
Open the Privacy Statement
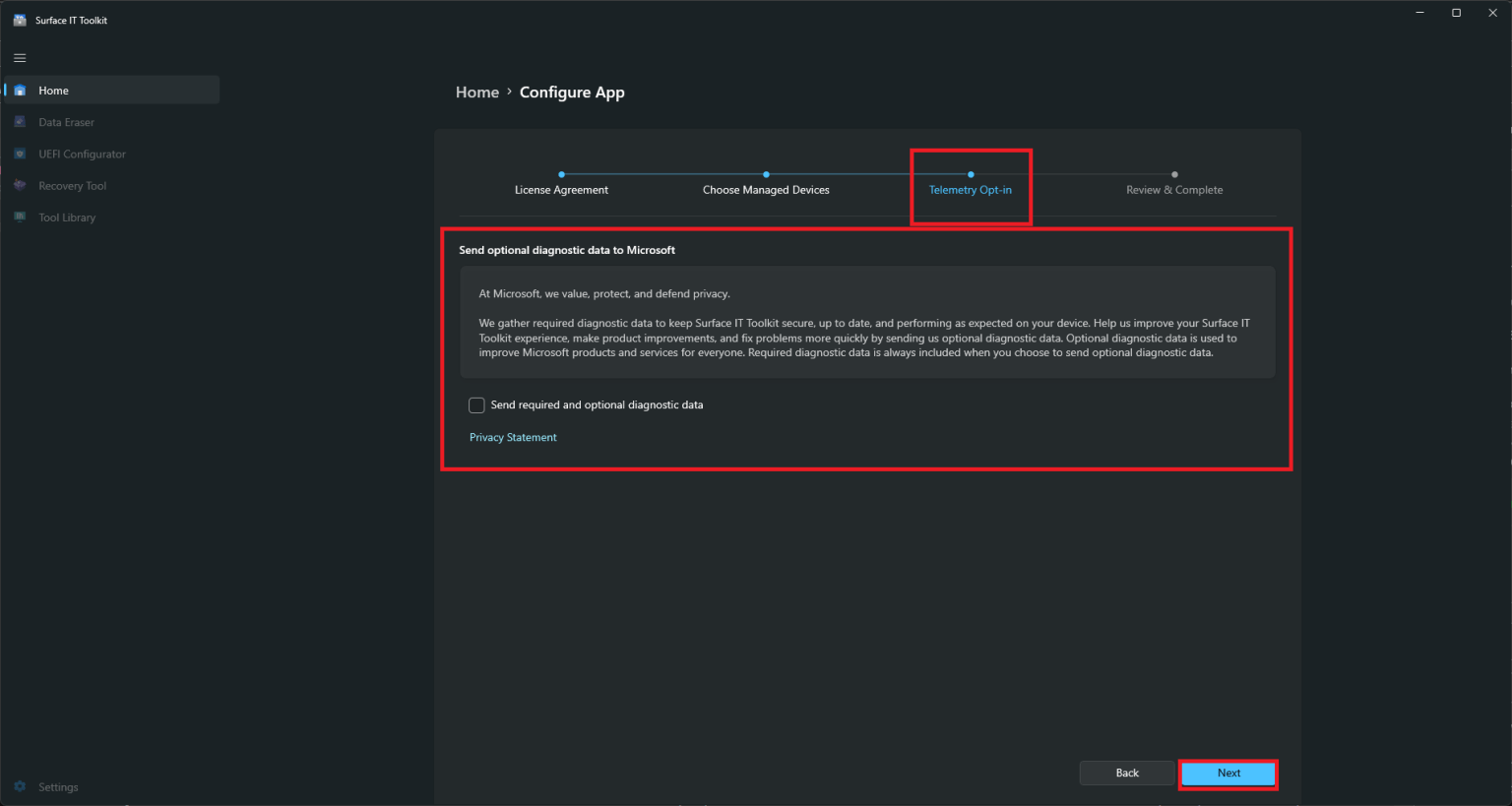click(513, 437)
